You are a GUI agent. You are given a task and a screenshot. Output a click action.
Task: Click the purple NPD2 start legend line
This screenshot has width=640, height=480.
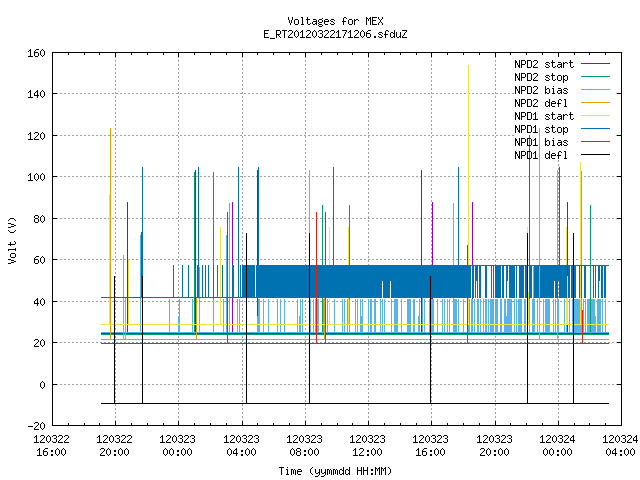(595, 64)
